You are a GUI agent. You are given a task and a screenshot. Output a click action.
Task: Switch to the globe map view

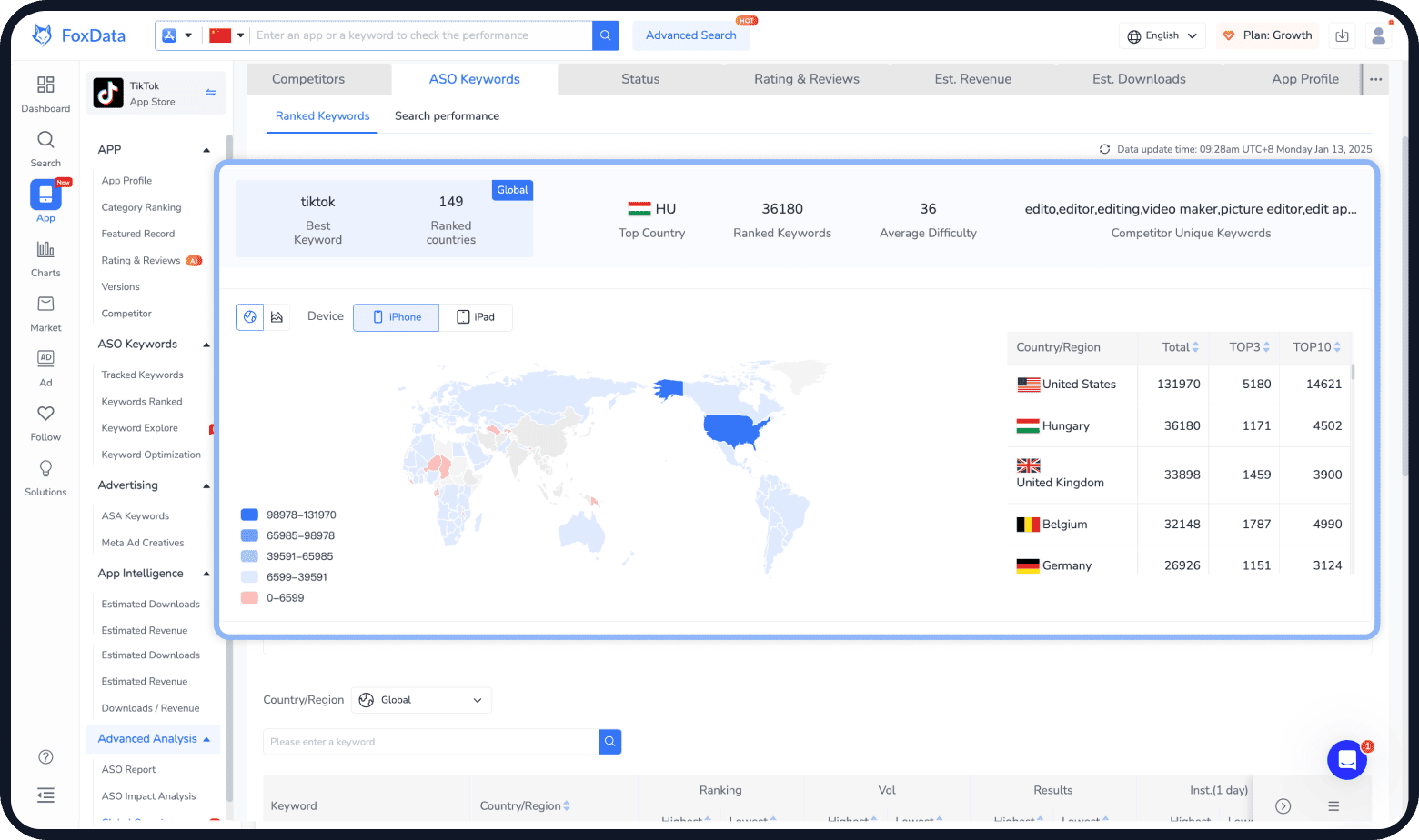pyautogui.click(x=250, y=317)
